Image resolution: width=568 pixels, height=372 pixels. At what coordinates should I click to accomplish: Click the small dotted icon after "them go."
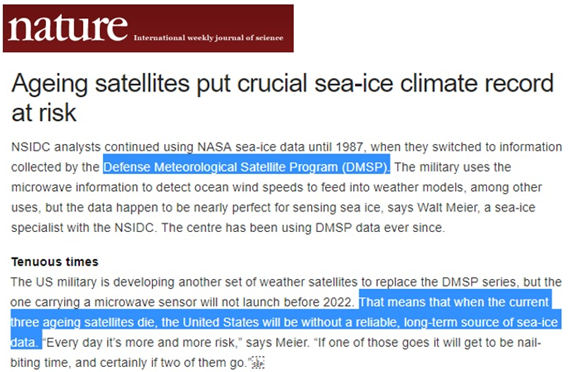[x=258, y=363]
